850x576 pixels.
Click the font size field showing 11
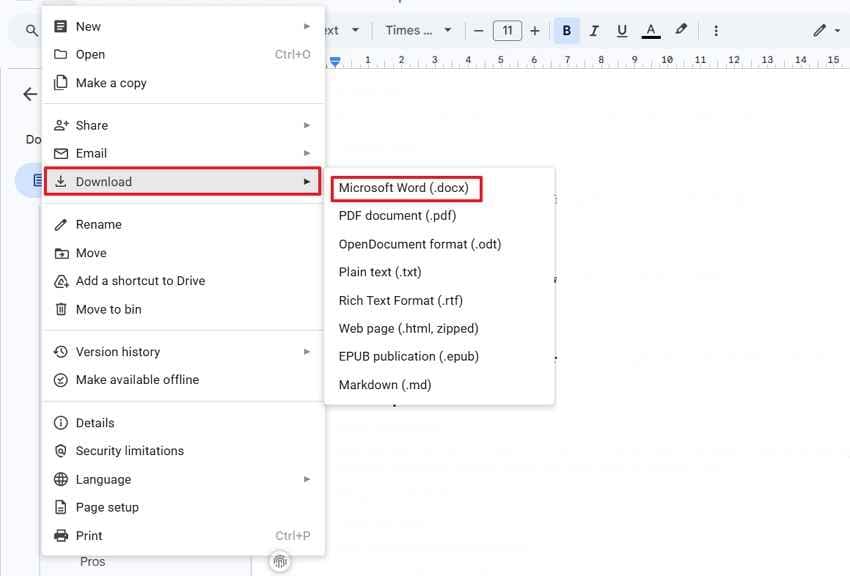click(507, 31)
